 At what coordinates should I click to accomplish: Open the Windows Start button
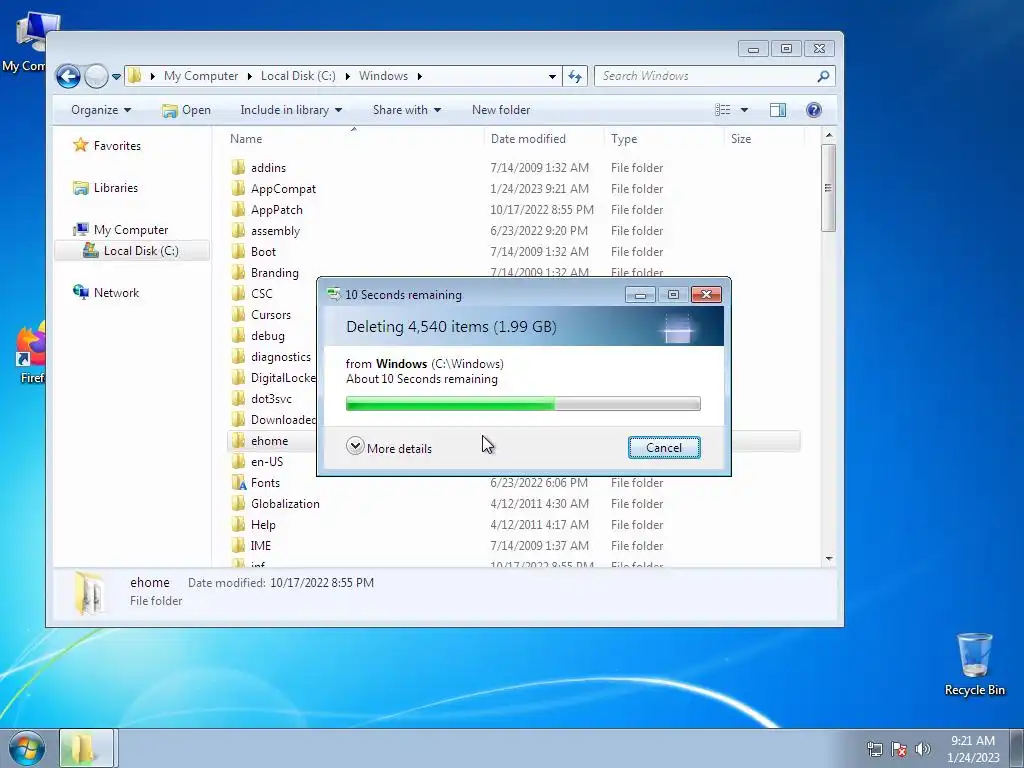coord(27,748)
